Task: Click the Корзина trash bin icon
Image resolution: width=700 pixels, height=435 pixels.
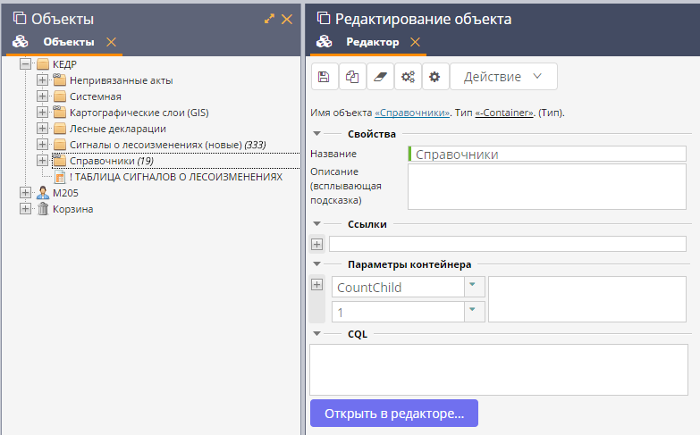Action: pyautogui.click(x=43, y=209)
